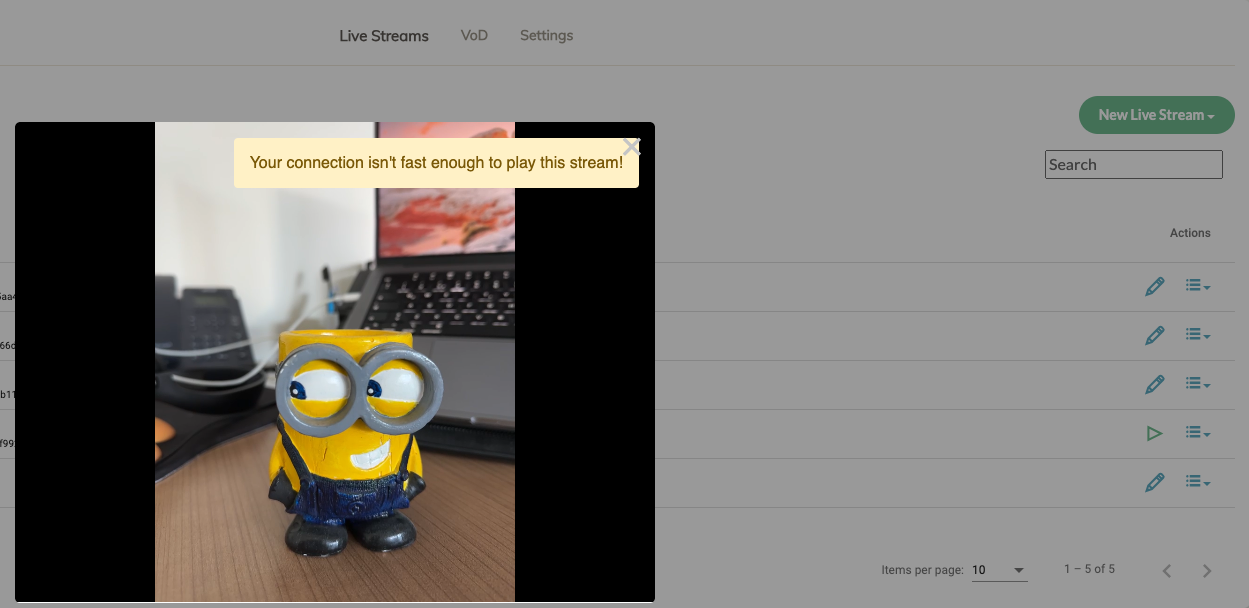Edit the last live stream in the list
This screenshot has width=1249, height=608.
[x=1155, y=482]
